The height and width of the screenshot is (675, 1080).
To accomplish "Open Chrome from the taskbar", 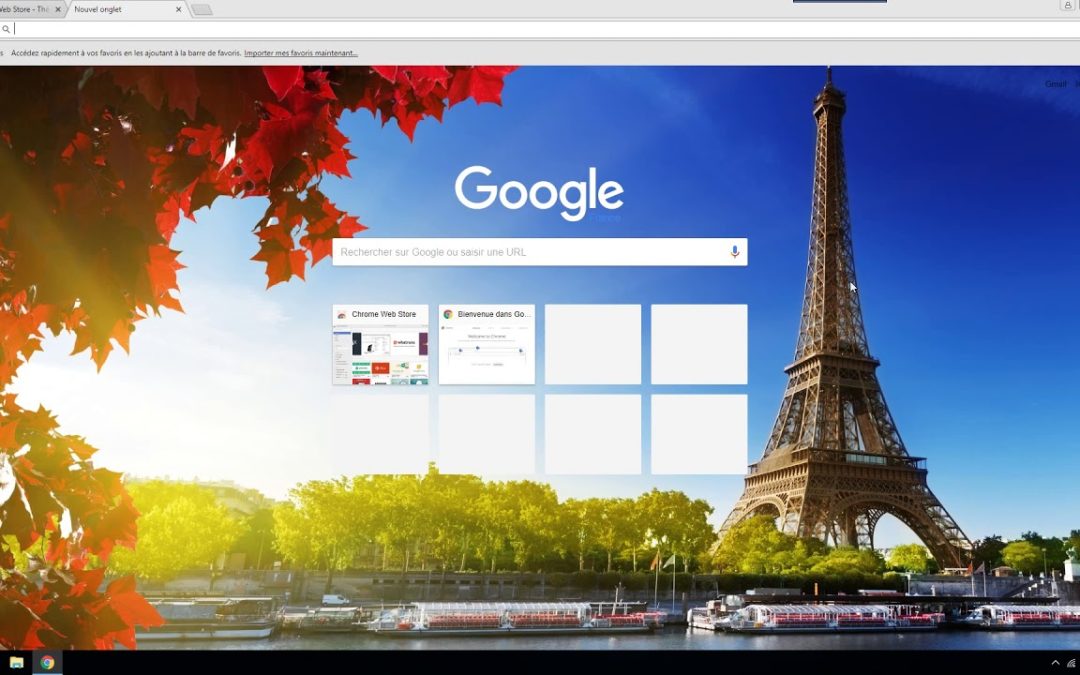I will coord(47,662).
